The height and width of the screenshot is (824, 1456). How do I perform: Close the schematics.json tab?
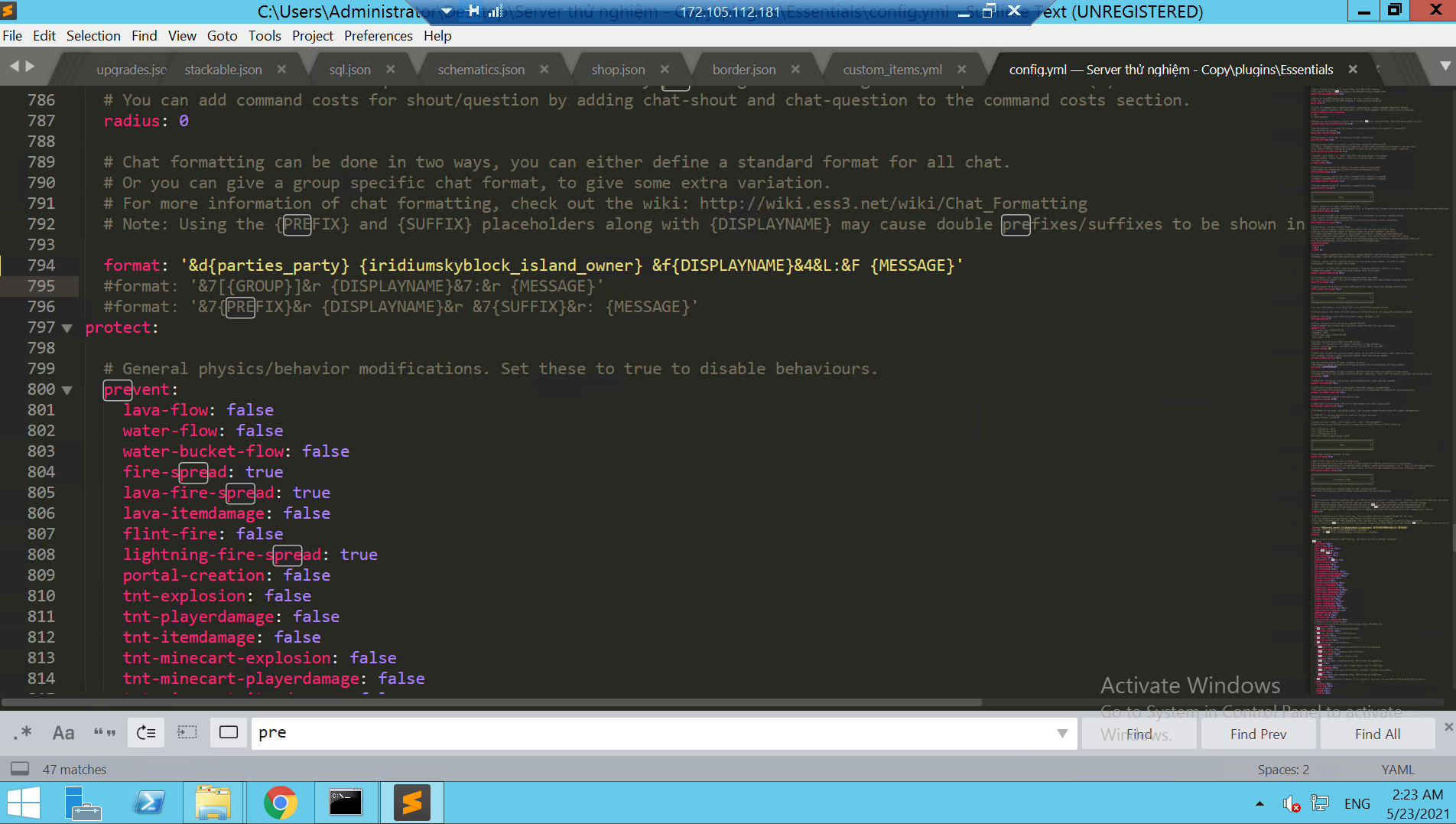pos(544,69)
